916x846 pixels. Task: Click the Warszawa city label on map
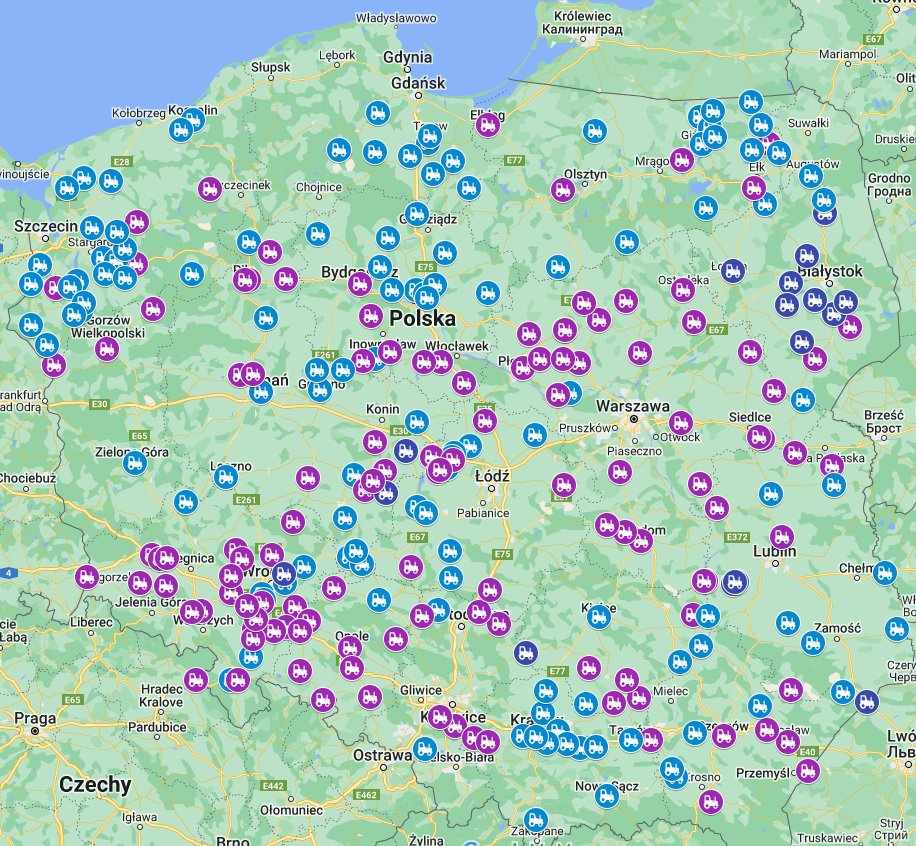[x=633, y=405]
